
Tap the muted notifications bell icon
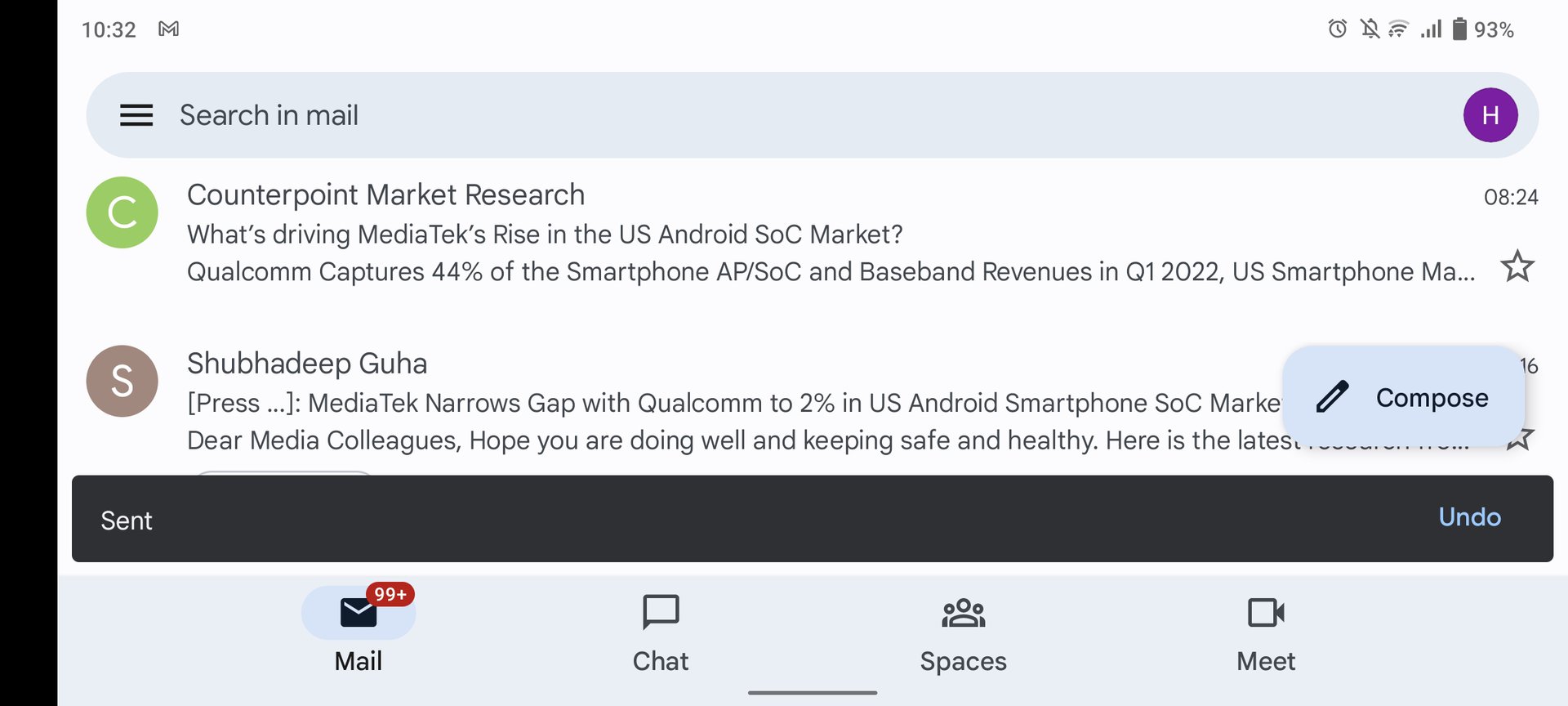pyautogui.click(x=1369, y=29)
